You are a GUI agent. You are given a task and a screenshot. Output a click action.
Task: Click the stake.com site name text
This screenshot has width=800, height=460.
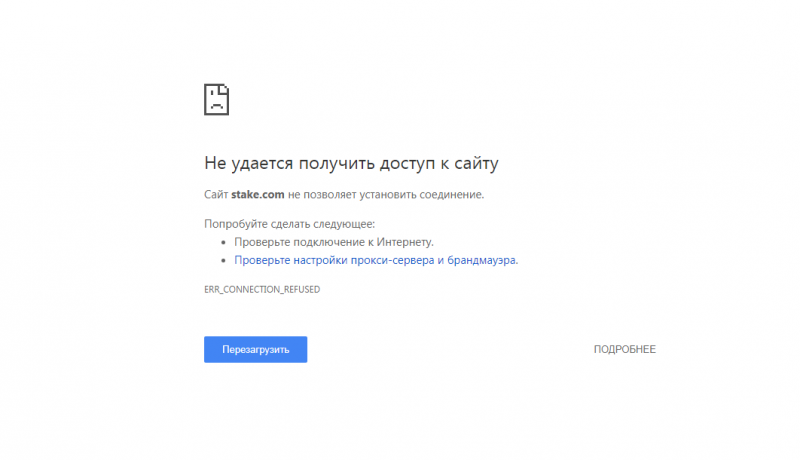tap(258, 194)
